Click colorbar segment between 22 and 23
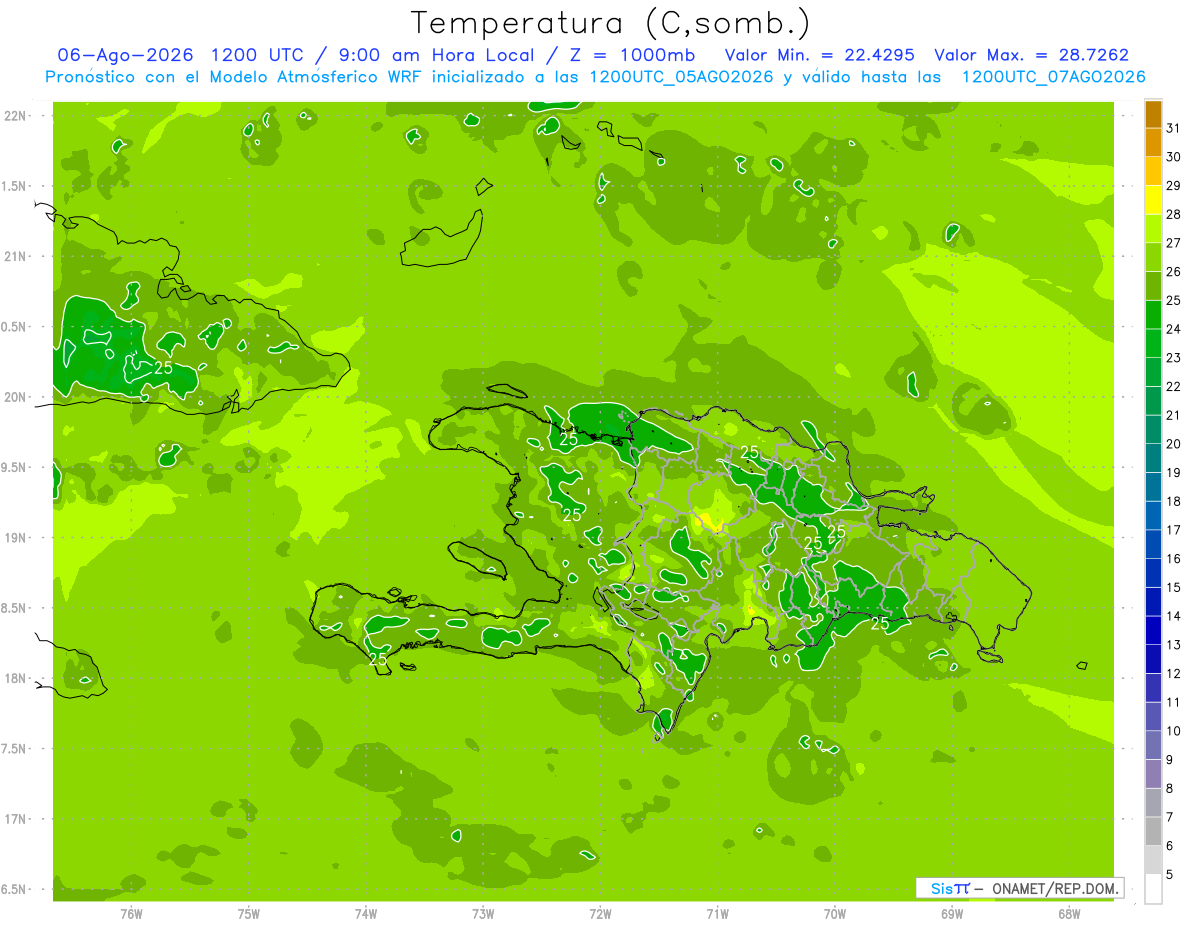Screen dimensions: 1200x927 click(1153, 372)
